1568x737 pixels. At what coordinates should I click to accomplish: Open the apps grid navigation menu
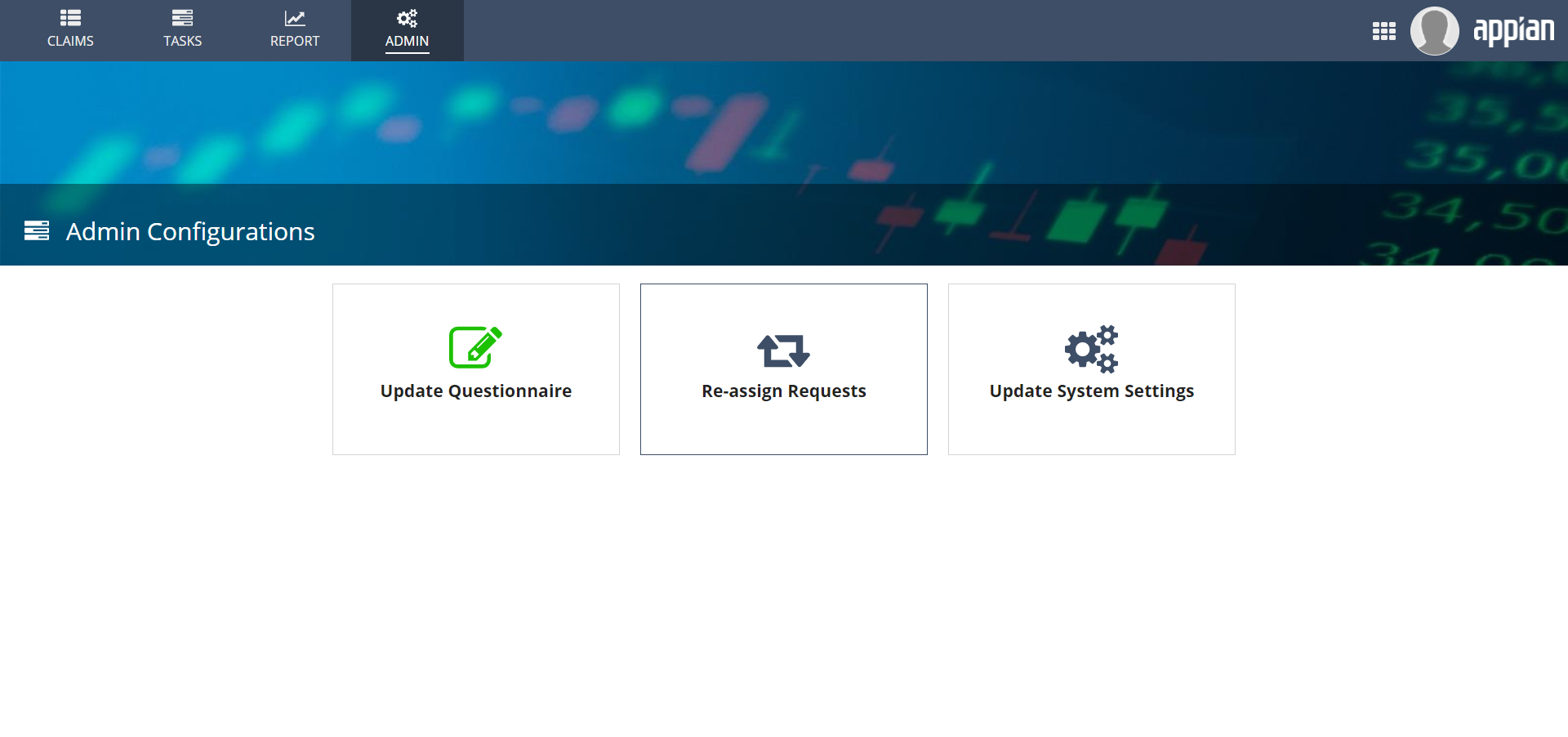point(1383,31)
